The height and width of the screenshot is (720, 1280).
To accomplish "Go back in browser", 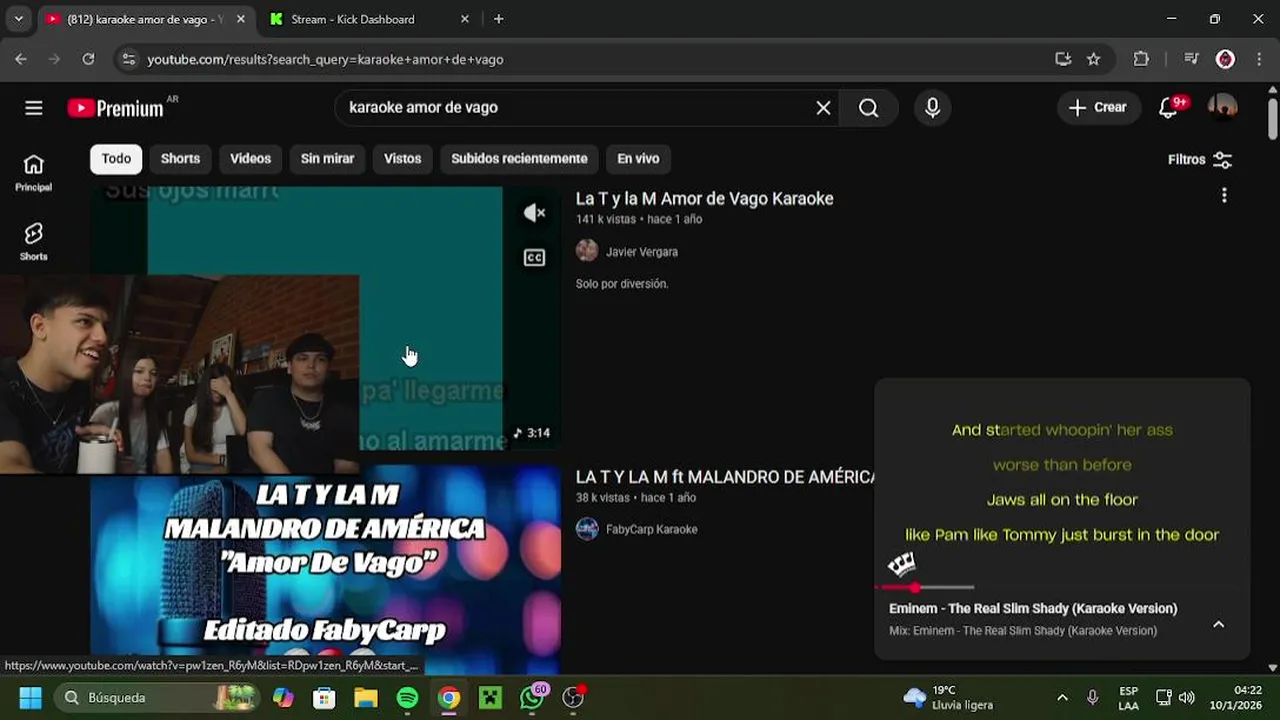I will [21, 59].
